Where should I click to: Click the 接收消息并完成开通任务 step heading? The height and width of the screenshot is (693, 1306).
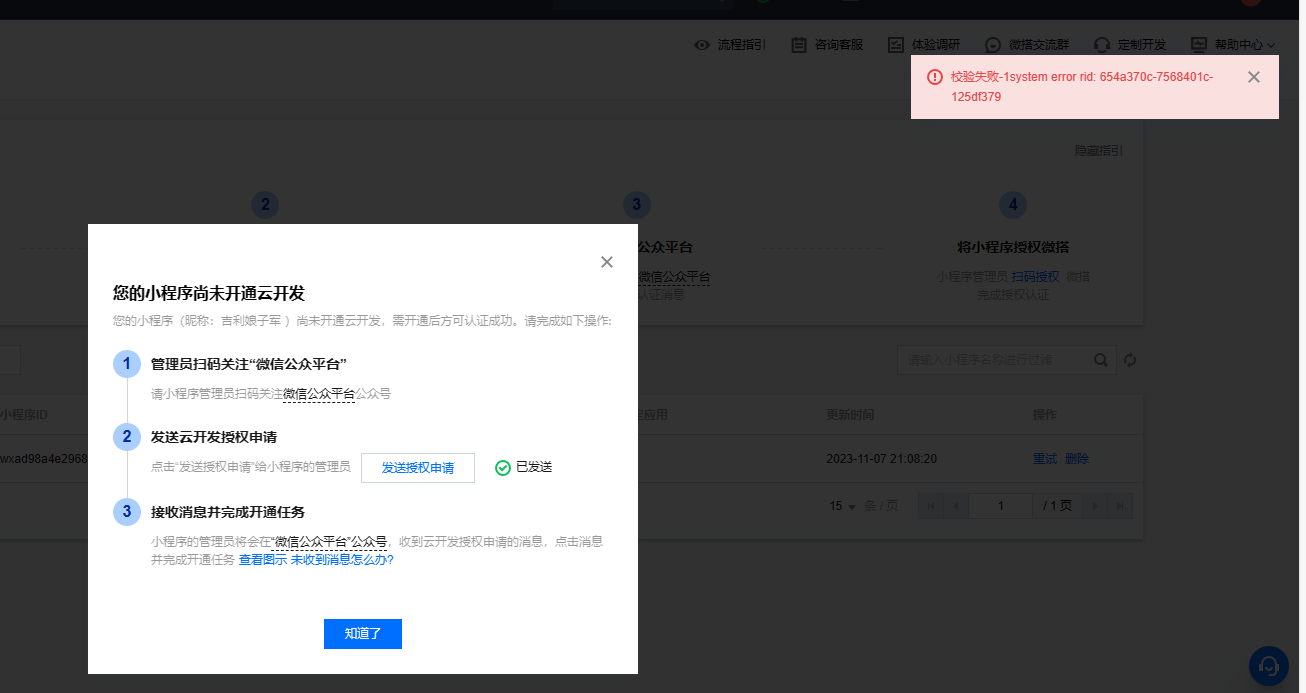[228, 512]
